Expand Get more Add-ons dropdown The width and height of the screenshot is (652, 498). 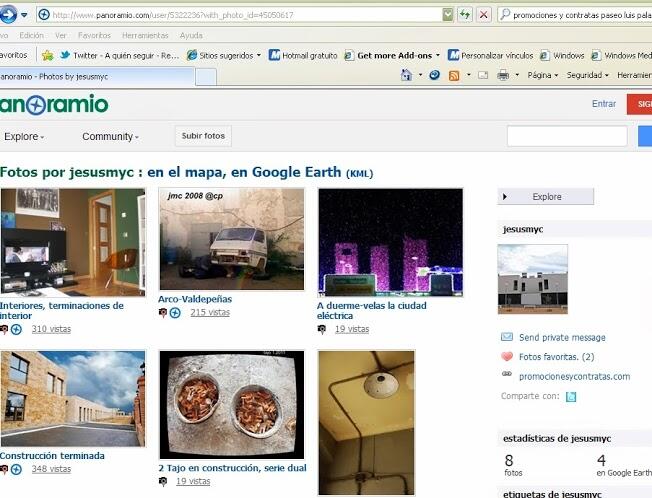(x=437, y=55)
